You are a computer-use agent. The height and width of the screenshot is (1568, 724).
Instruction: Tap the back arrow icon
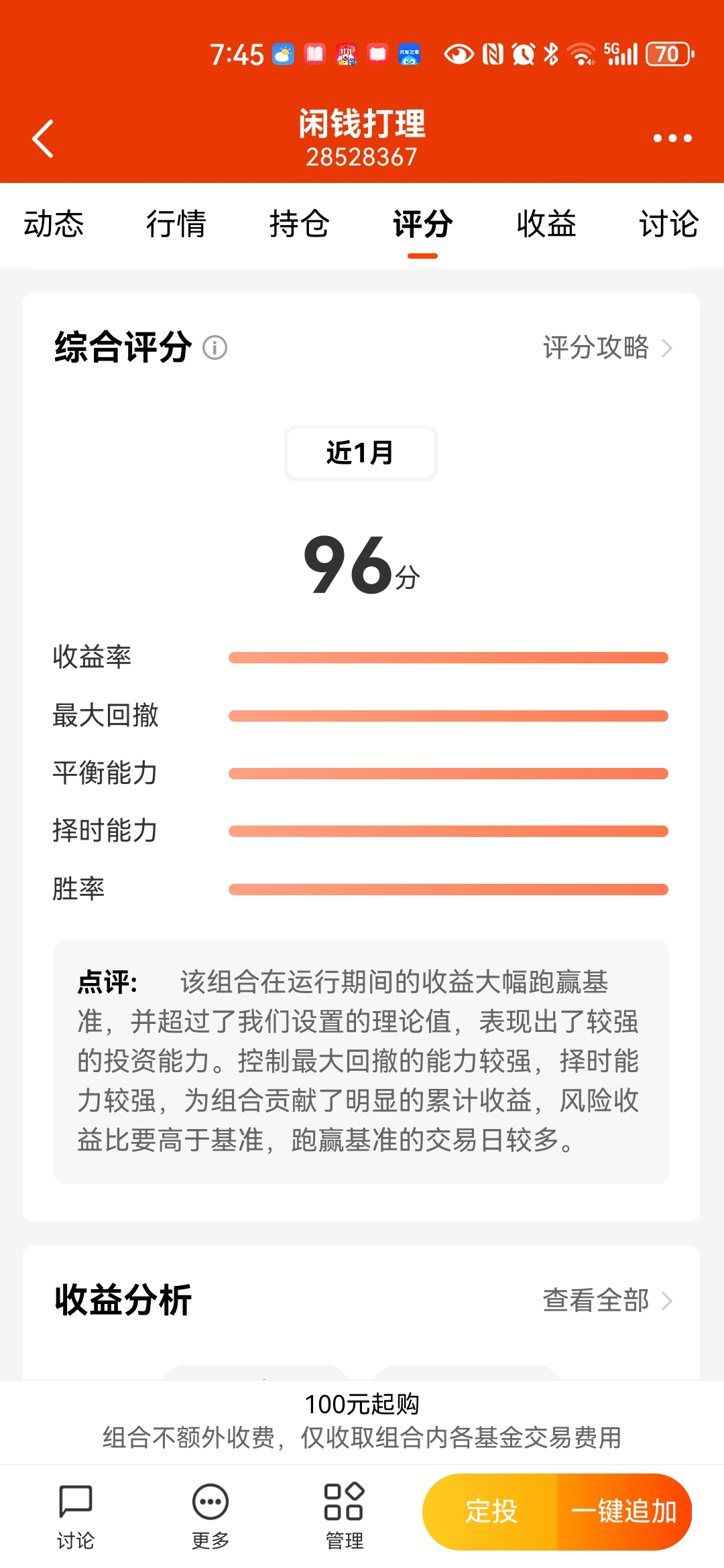pos(43,139)
